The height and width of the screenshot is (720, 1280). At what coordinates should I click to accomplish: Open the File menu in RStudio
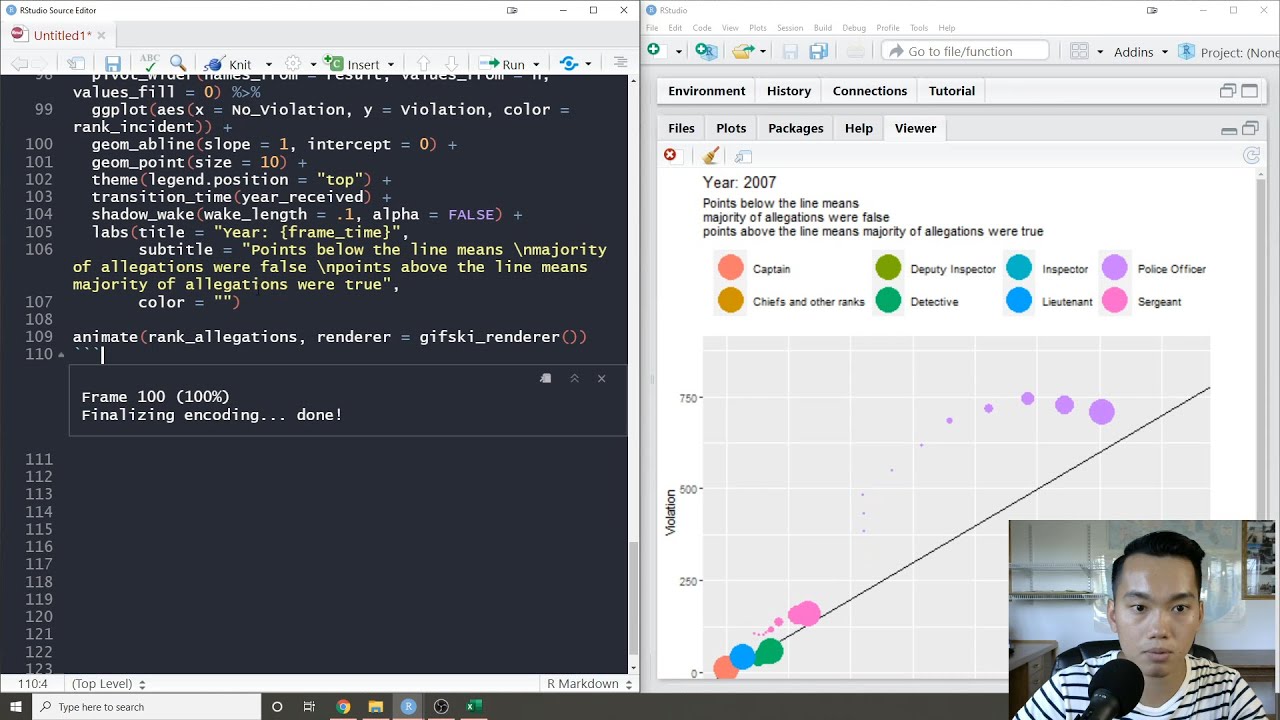[x=651, y=28]
